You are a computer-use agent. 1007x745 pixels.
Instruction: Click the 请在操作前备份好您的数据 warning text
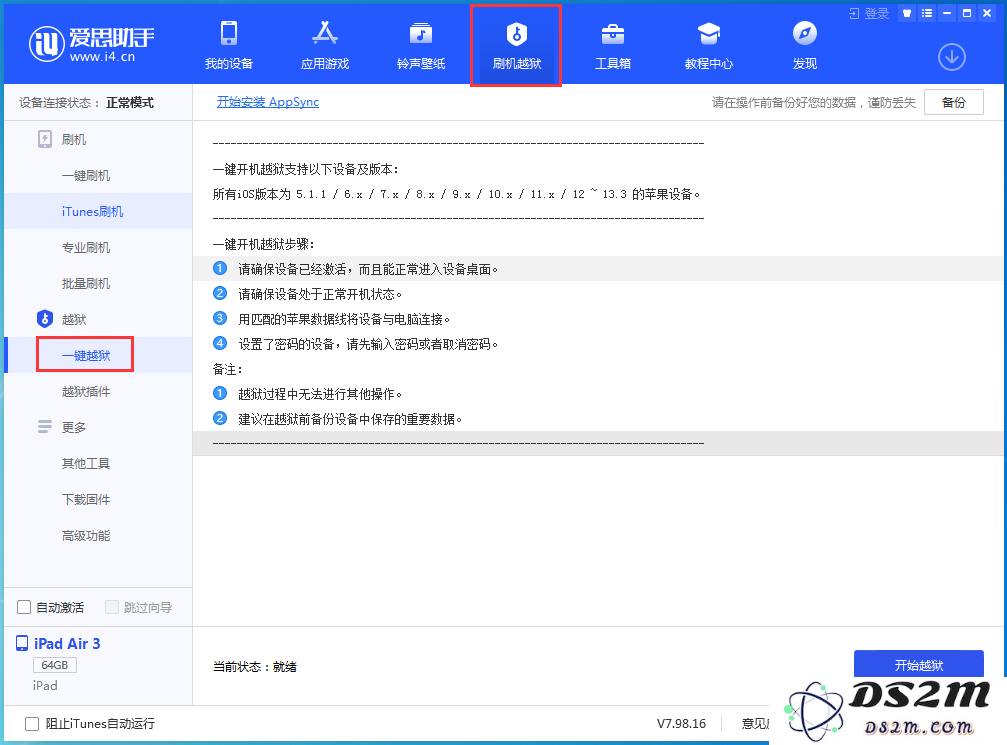[814, 102]
